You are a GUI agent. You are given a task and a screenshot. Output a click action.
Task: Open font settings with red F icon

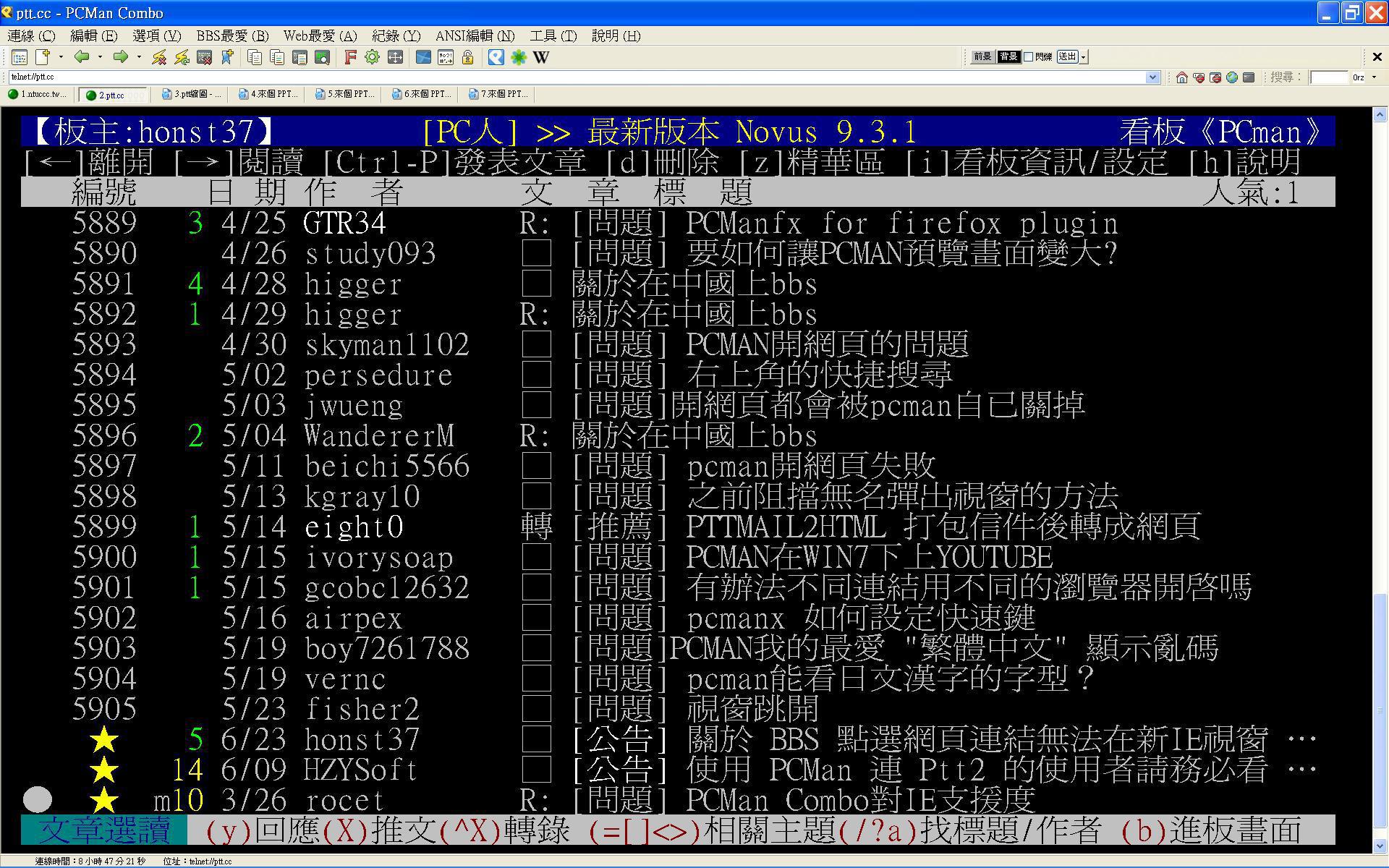(350, 57)
